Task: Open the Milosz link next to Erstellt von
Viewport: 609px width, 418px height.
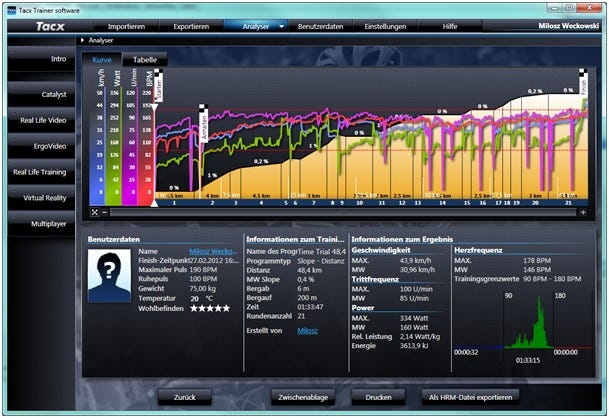Action: pos(307,331)
